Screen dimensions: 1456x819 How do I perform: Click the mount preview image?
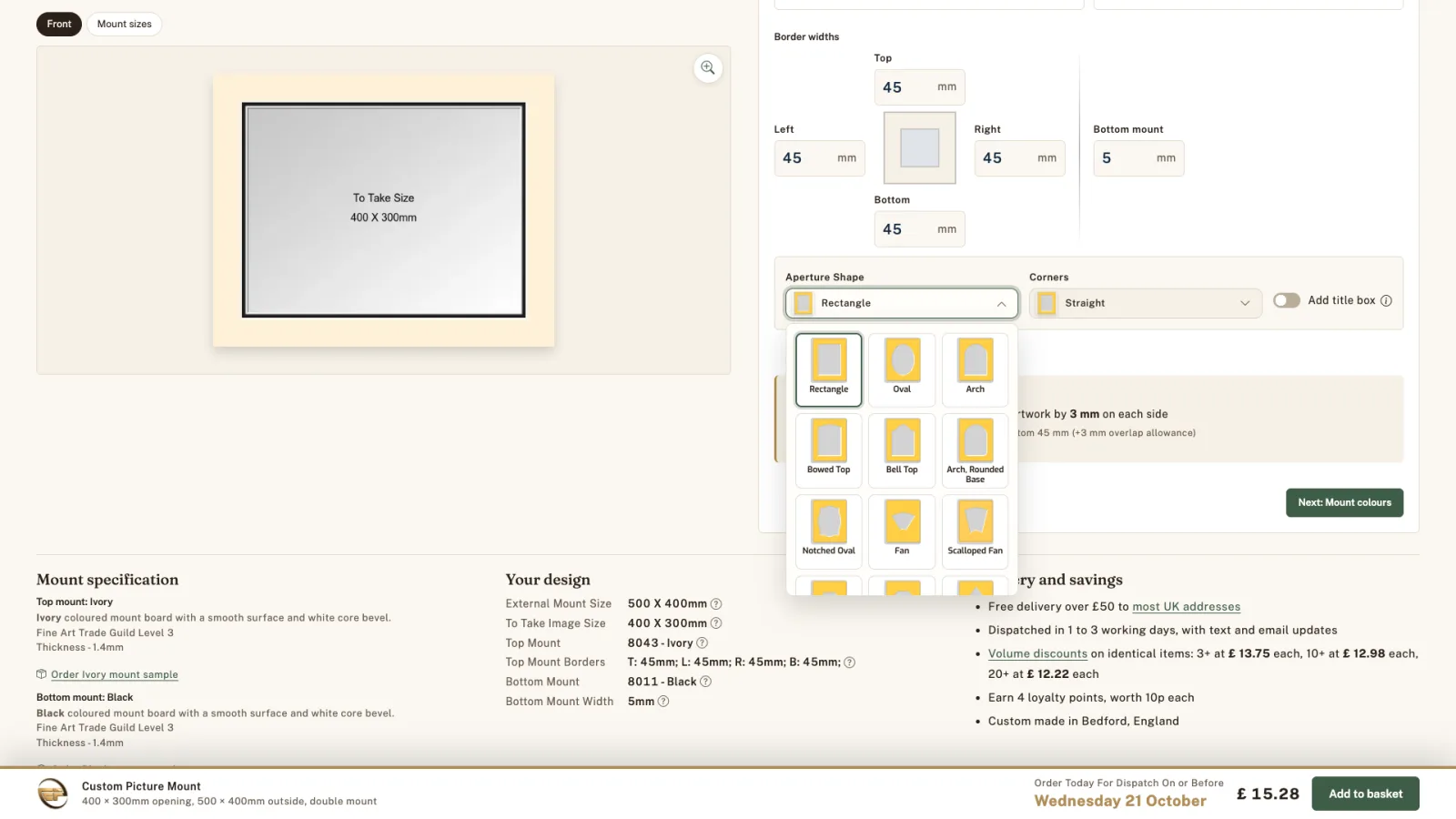click(383, 210)
